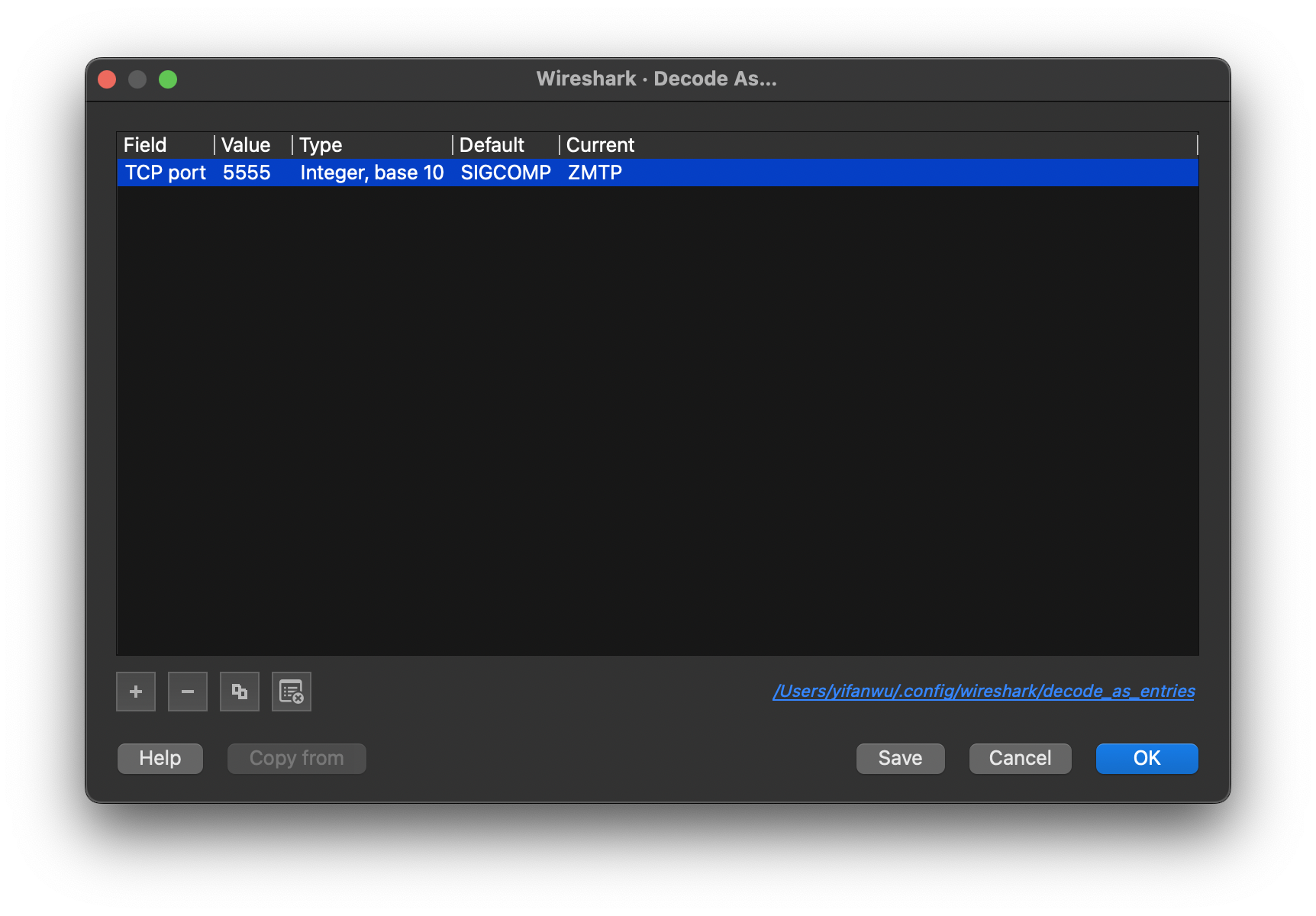
Task: Clear all decode entries icon
Action: (292, 692)
